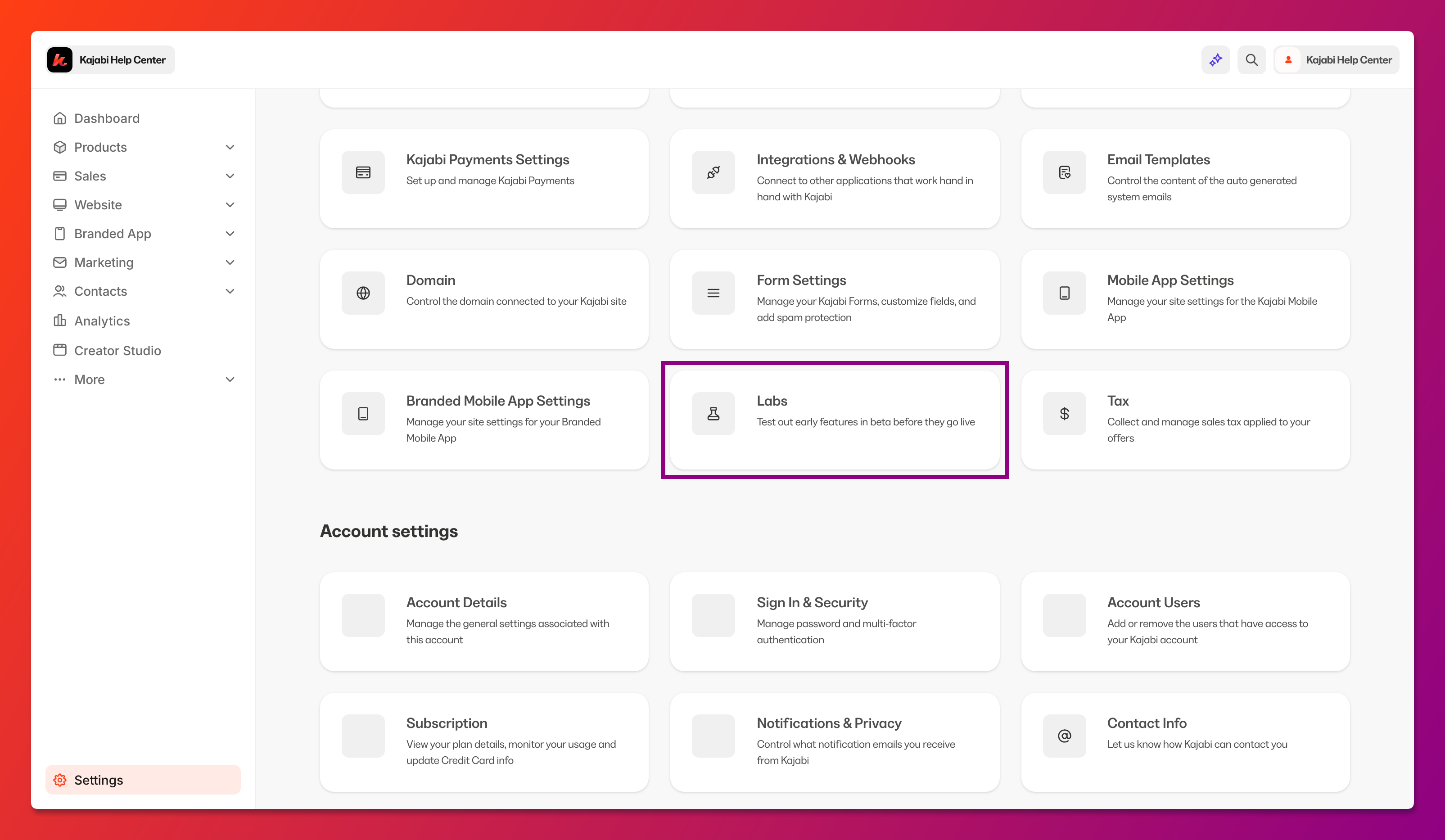The width and height of the screenshot is (1445, 840).
Task: Click the Notifications & Privacy placeholder icon
Action: click(x=713, y=736)
